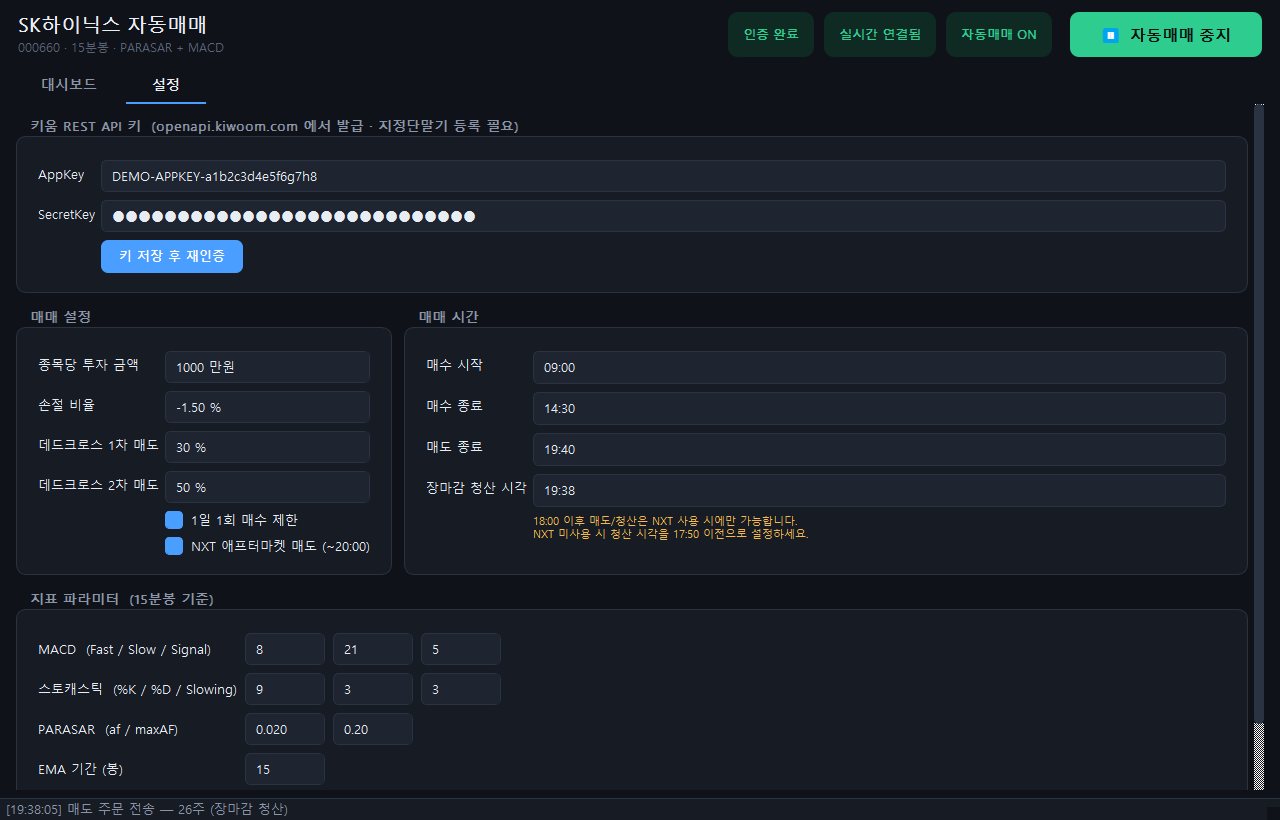
Task: Click the MACD (Fast / Slow / Signal) label
Action: click(x=125, y=649)
